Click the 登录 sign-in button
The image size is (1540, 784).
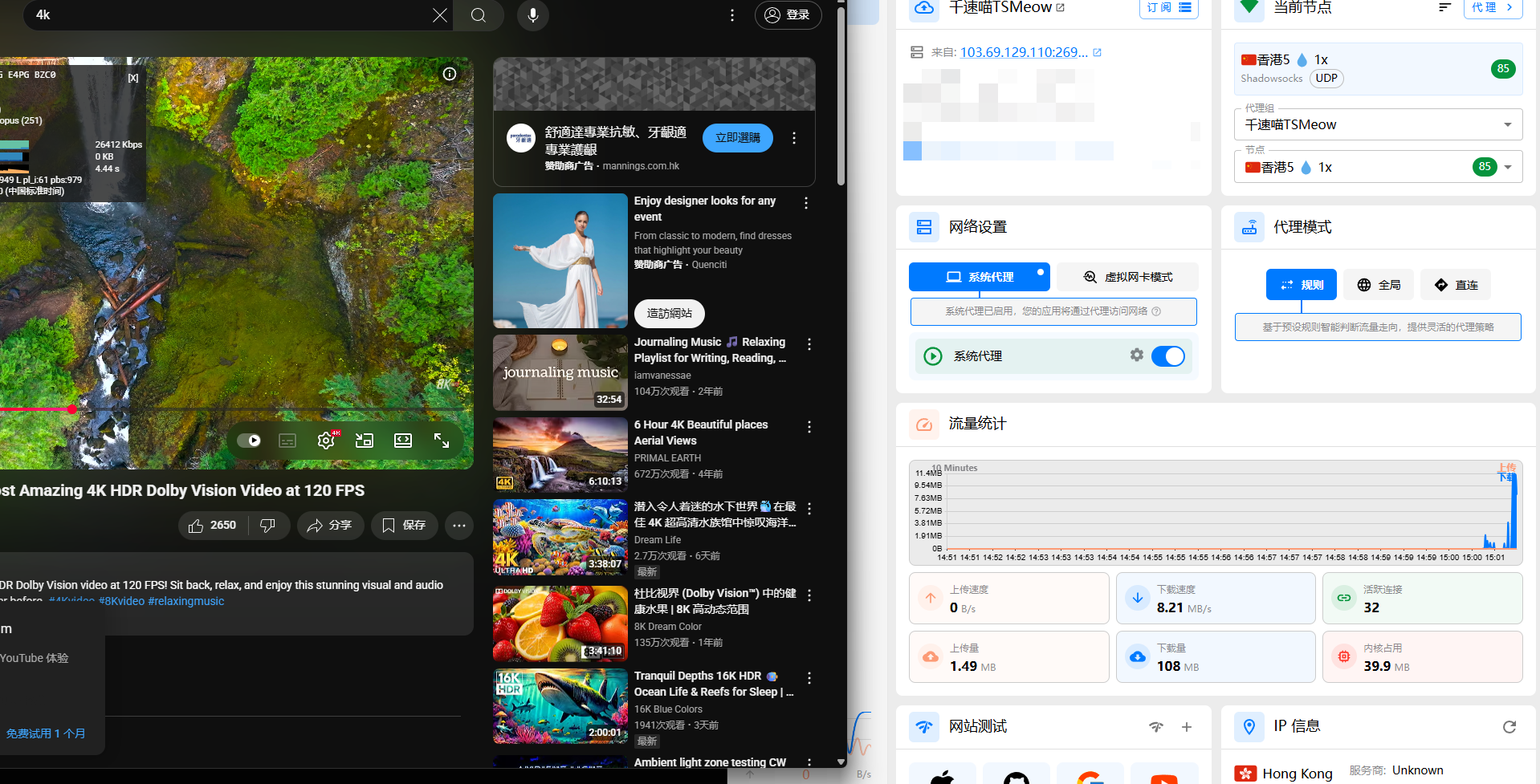click(788, 15)
